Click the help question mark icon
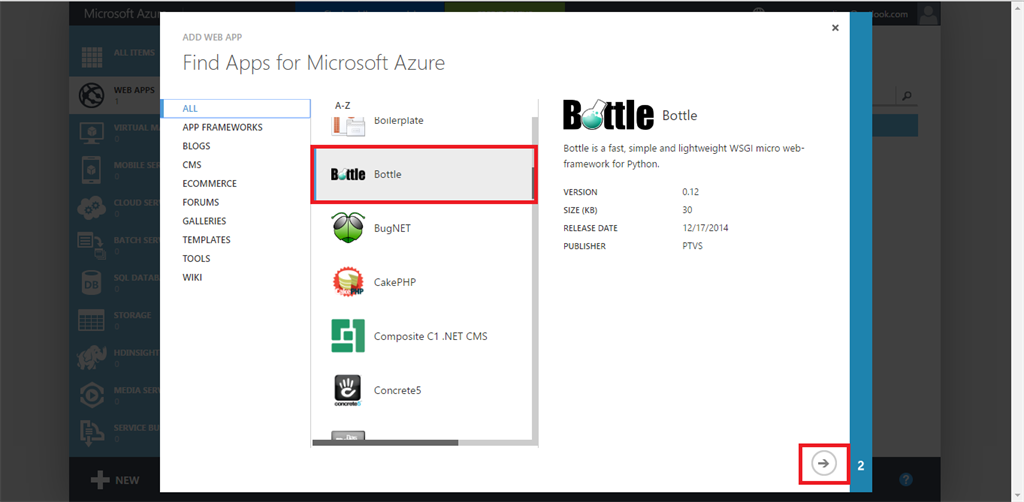The image size is (1024, 502). point(905,480)
